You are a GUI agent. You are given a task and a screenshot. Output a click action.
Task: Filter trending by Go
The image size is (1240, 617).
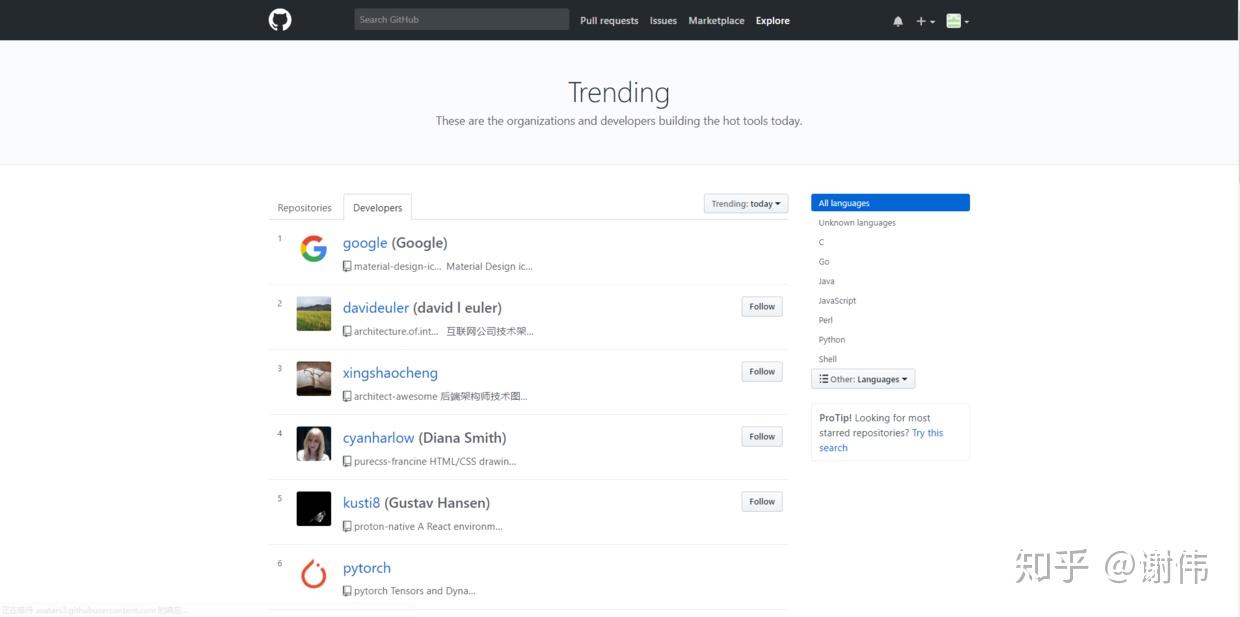[824, 262]
